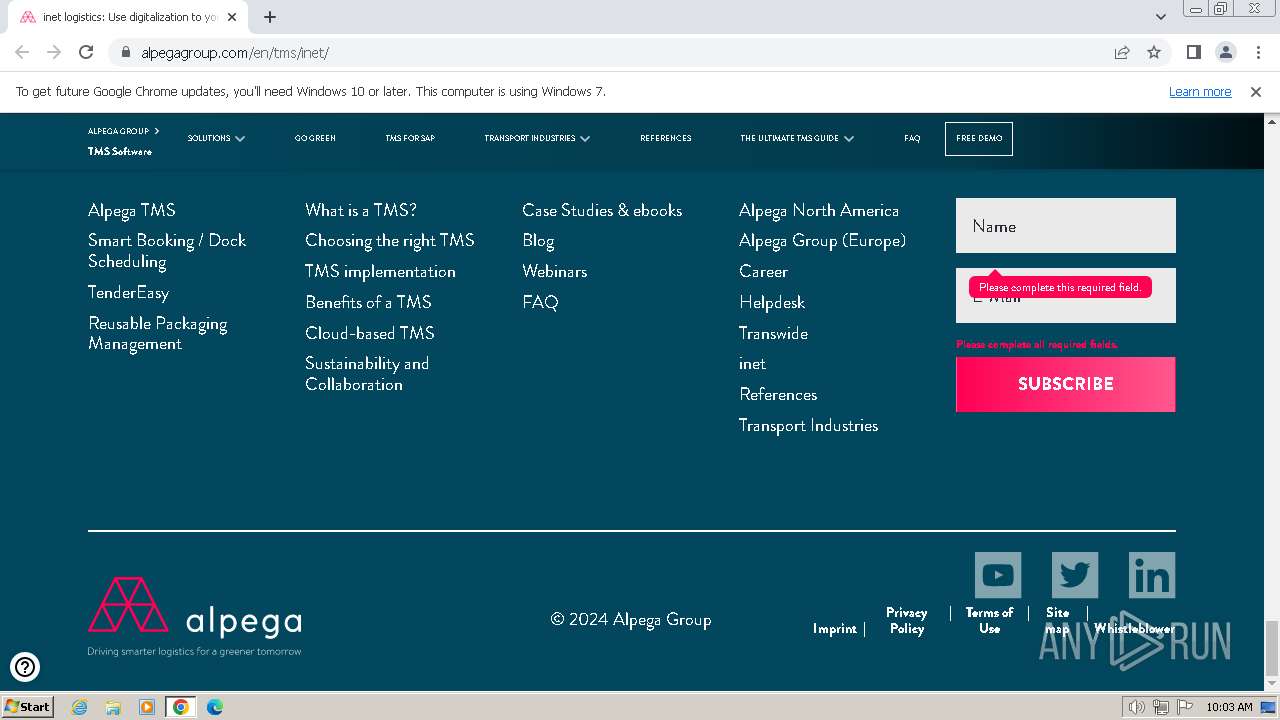Focus the Name input field
1280x720 pixels.
pyautogui.click(x=1066, y=226)
